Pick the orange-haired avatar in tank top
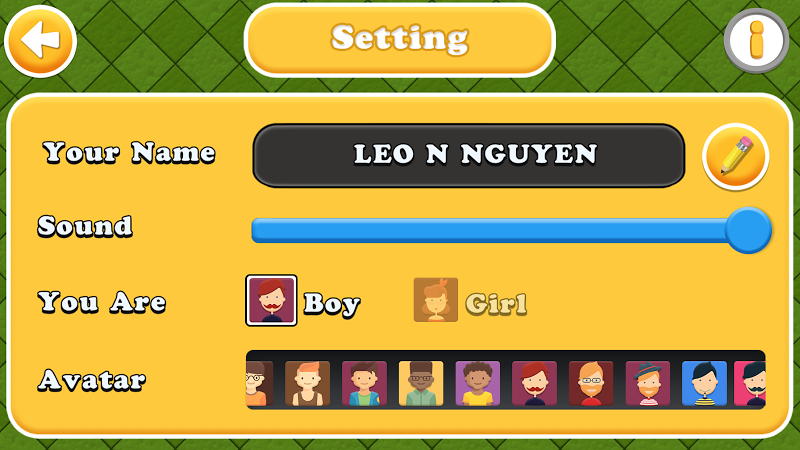Viewport: 800px width, 450px height. (307, 383)
